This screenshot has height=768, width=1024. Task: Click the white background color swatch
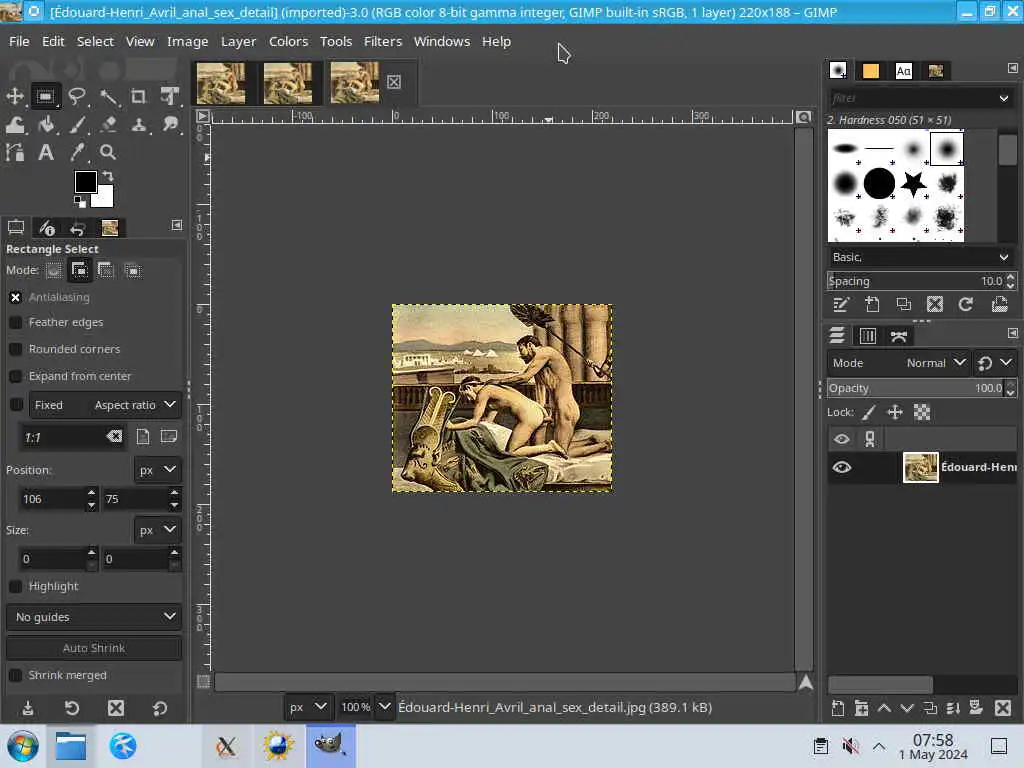tap(104, 198)
